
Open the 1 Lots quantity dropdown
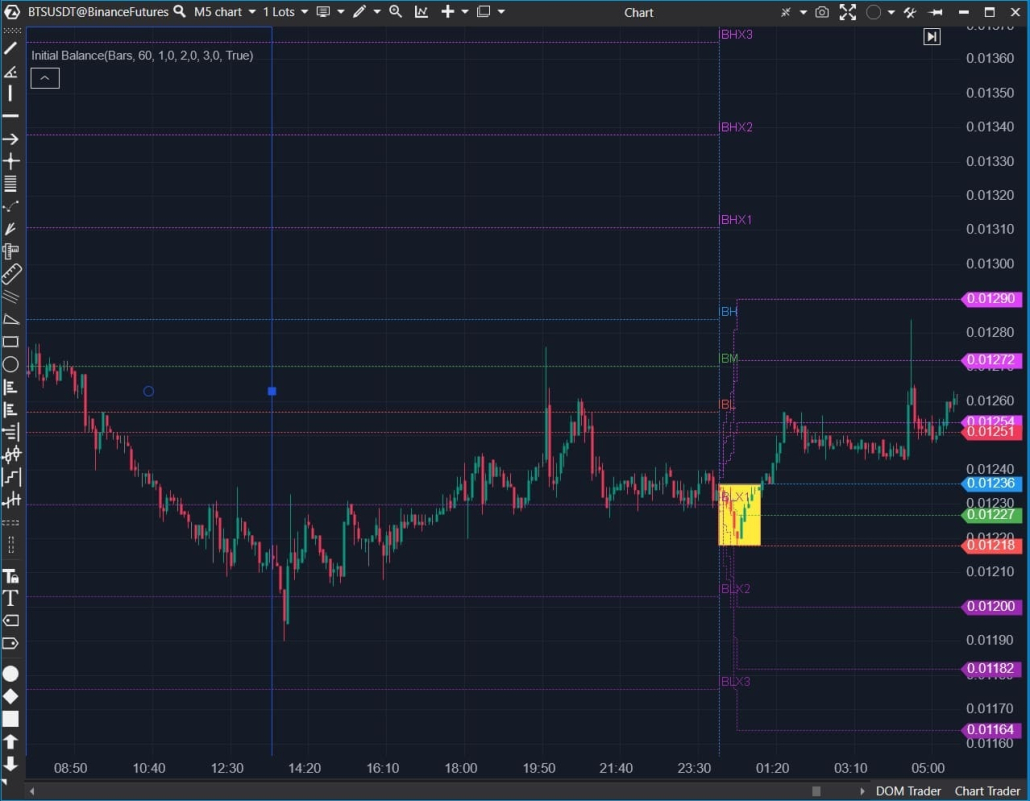286,12
